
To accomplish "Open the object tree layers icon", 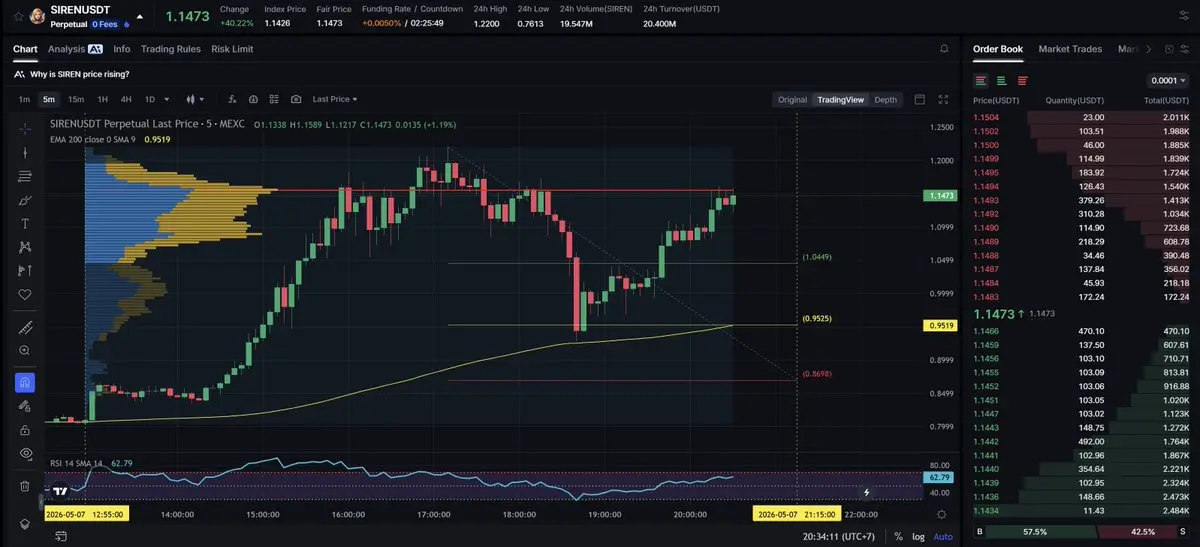I will tap(25, 524).
